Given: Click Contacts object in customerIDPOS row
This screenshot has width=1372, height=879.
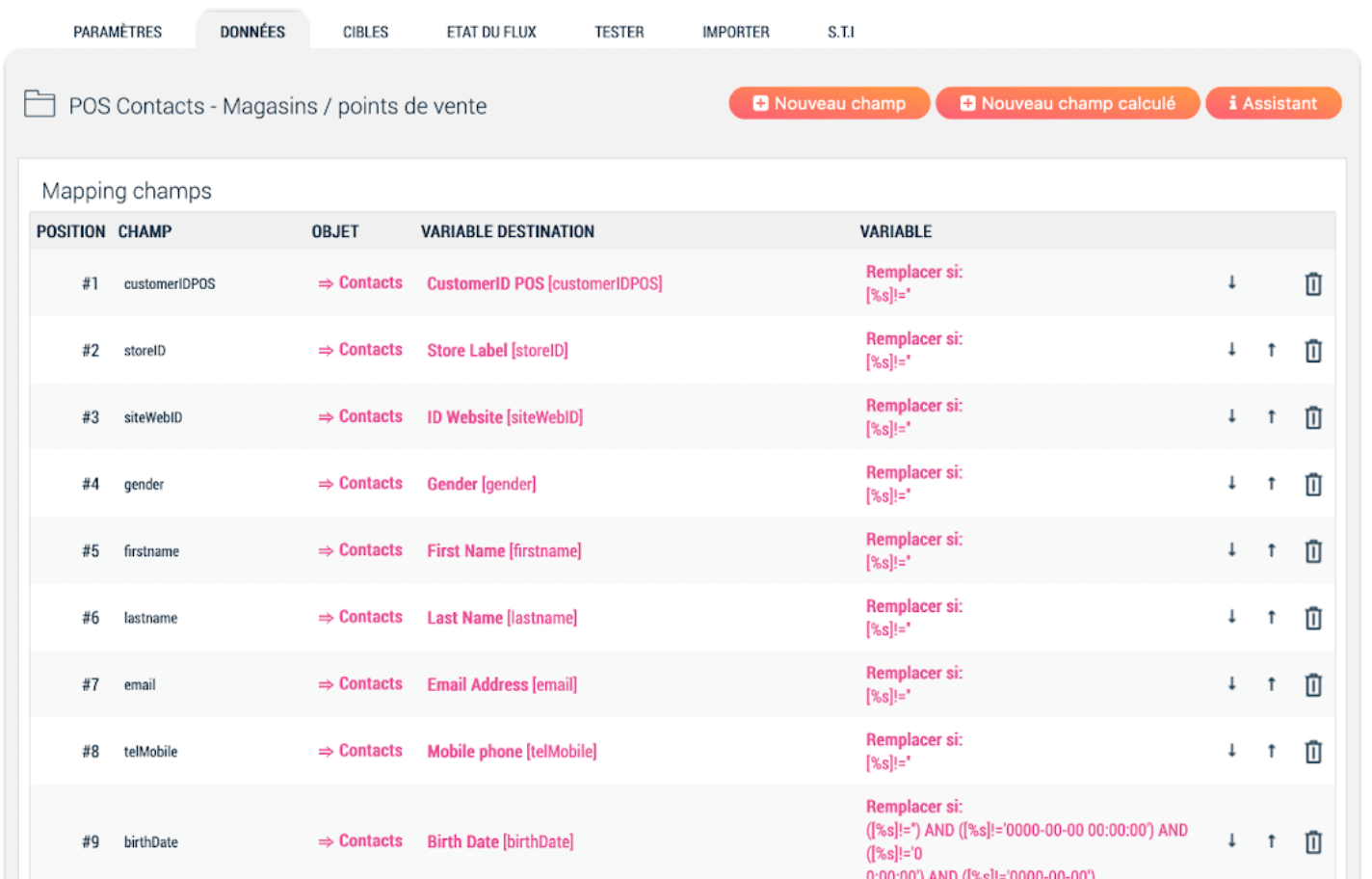Looking at the screenshot, I should [360, 282].
